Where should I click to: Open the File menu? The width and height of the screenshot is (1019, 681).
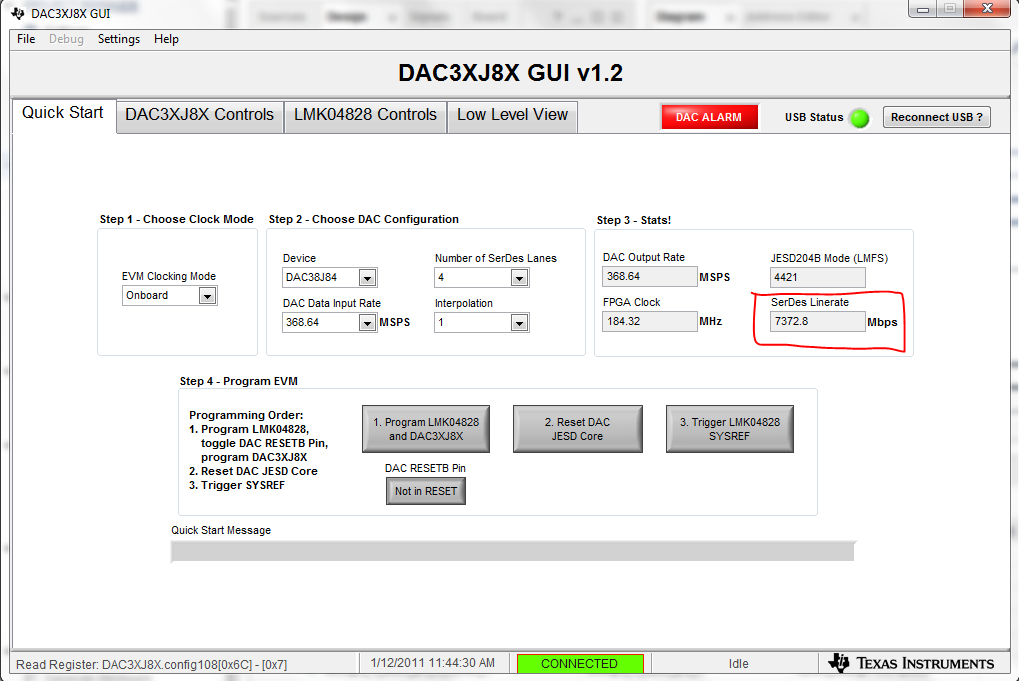click(x=26, y=39)
